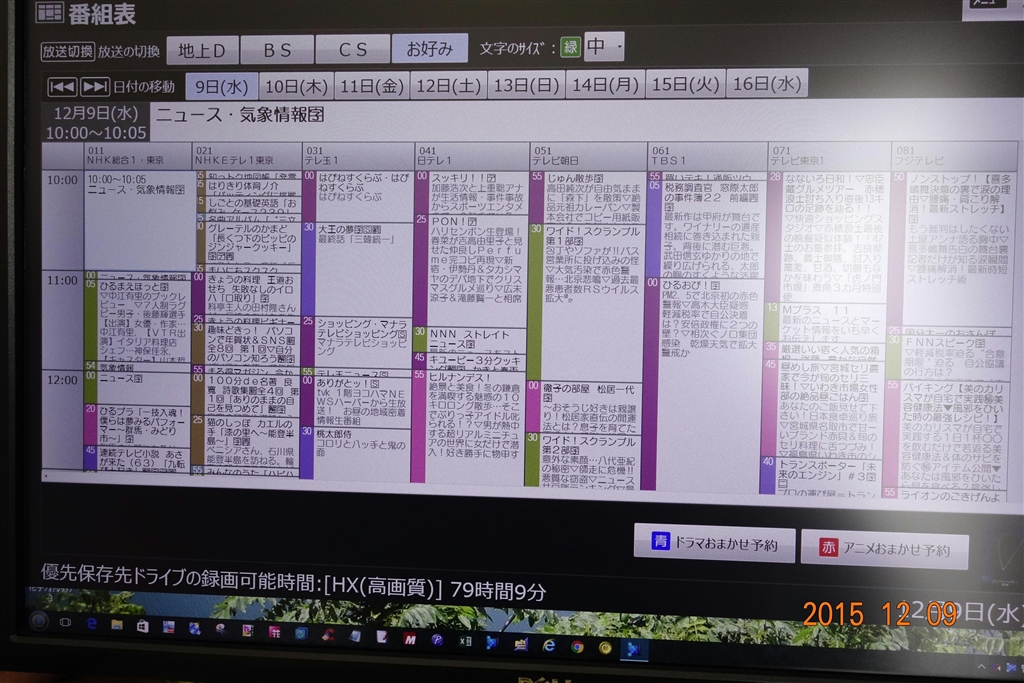Screen dimensions: 1024x683
Task: Select the 071 テレビ東京1 channel header
Action: (x=829, y=155)
